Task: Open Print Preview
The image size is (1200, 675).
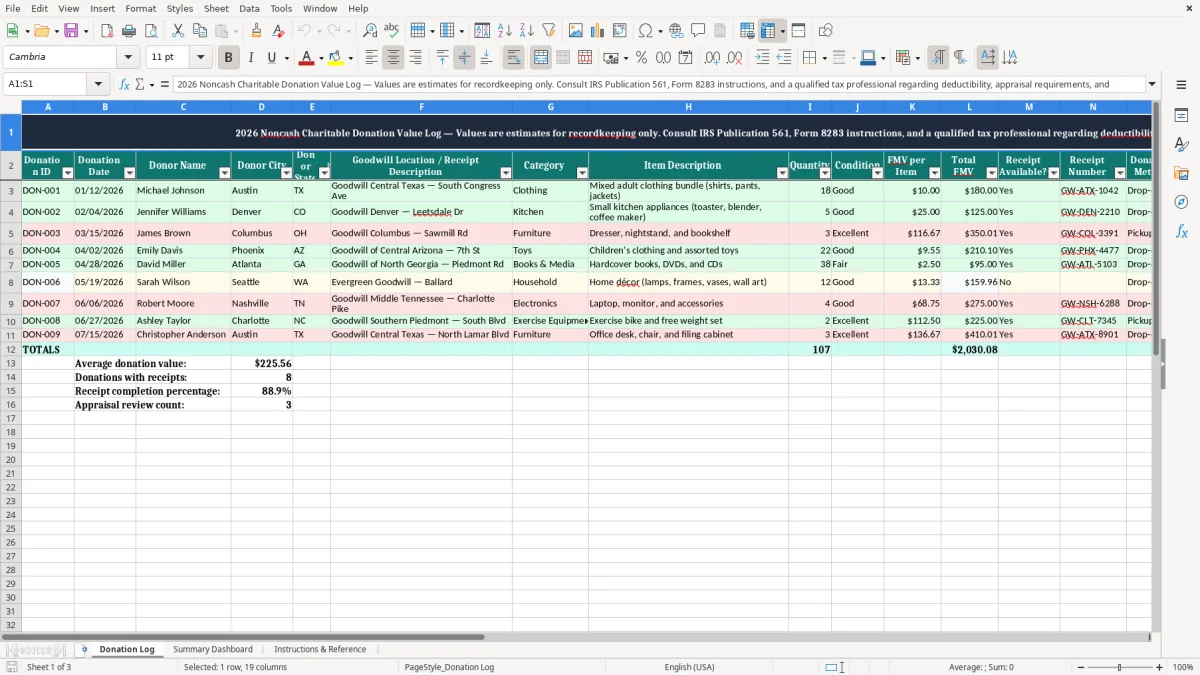Action: coord(149,31)
